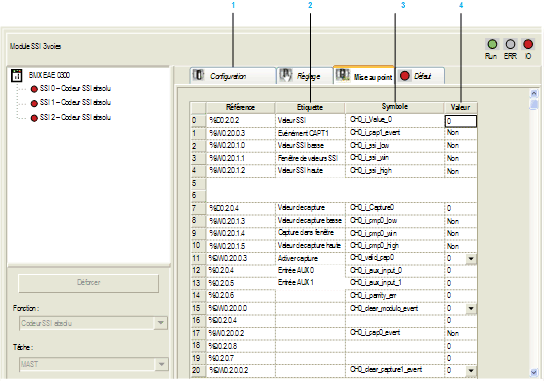Click the BMX EAE 0300 module icon

coord(16,75)
